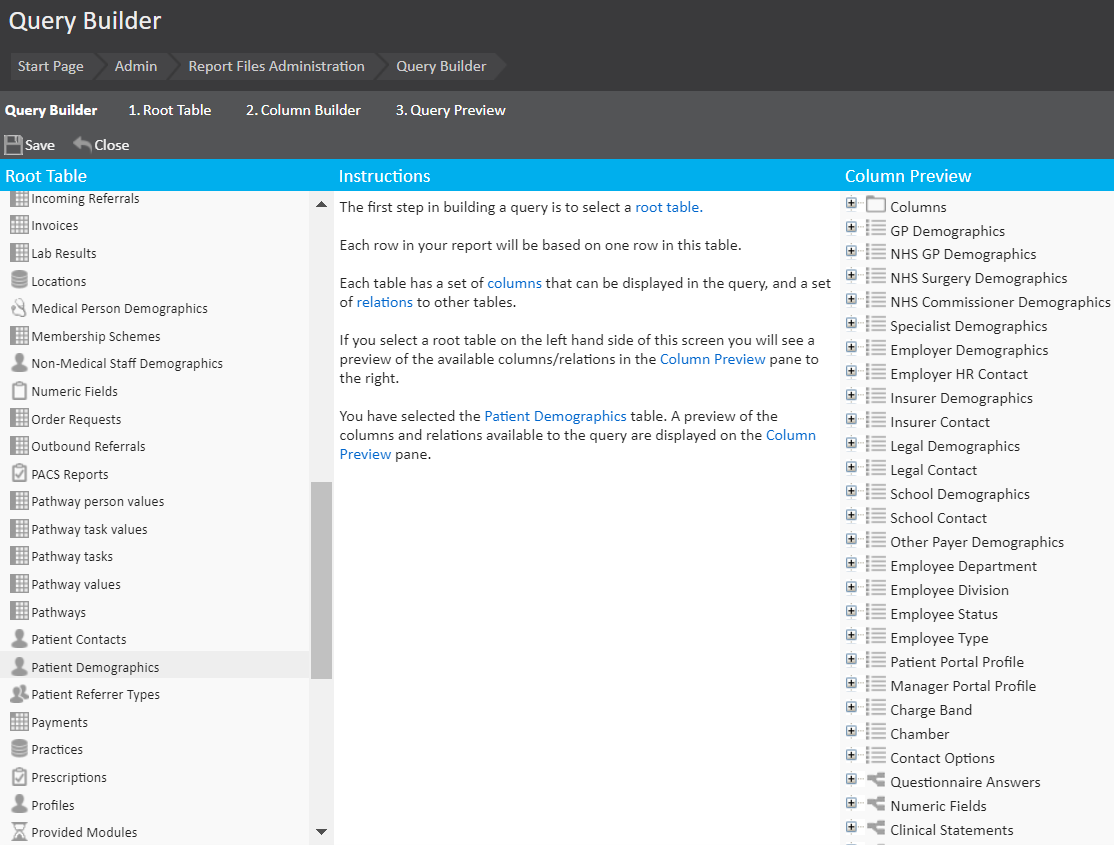1114x845 pixels.
Task: Click the Pathway person values icon
Action: [x=19, y=501]
